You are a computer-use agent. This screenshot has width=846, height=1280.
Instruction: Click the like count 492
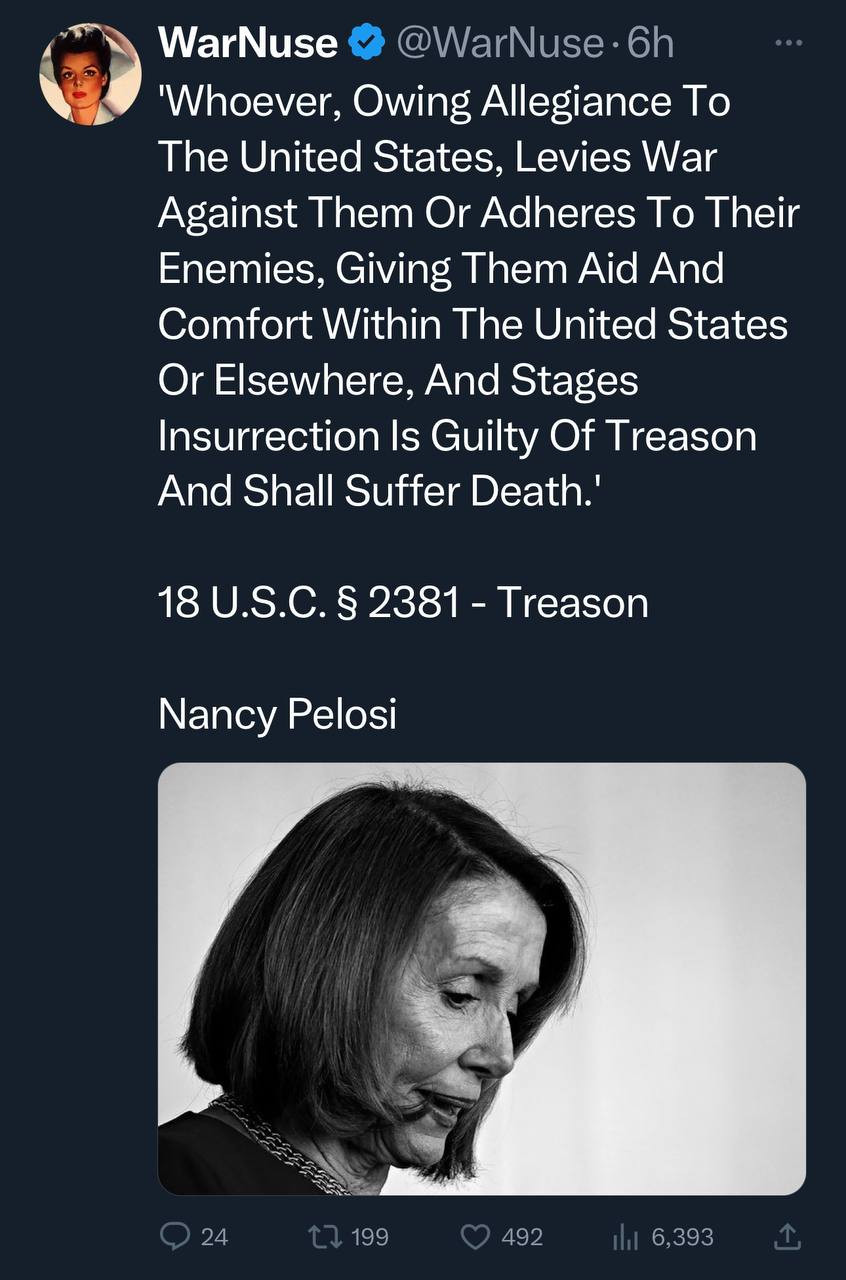(522, 1237)
